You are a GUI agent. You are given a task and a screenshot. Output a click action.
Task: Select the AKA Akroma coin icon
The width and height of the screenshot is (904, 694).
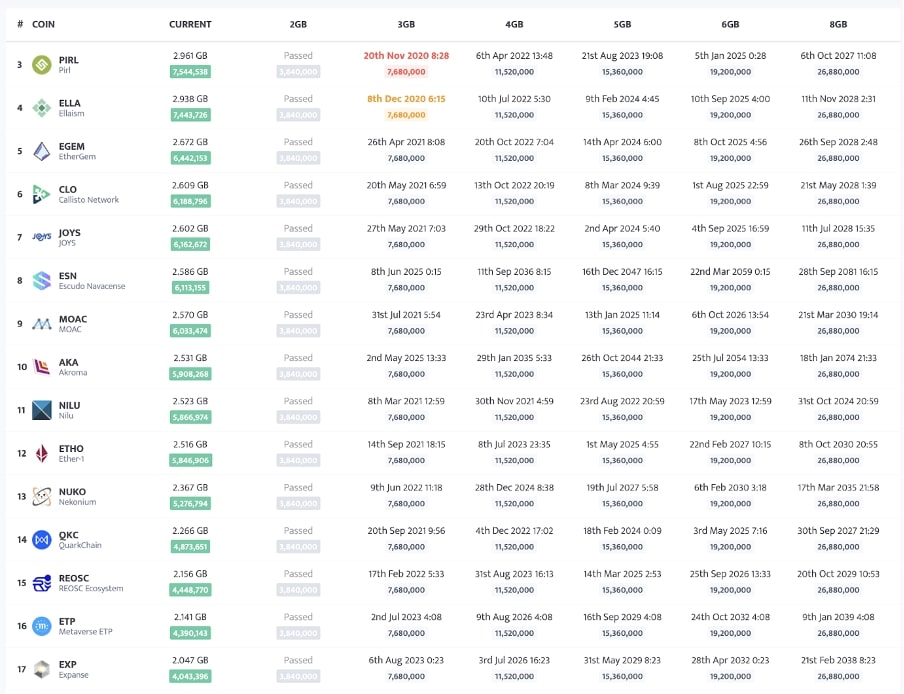[x=42, y=367]
